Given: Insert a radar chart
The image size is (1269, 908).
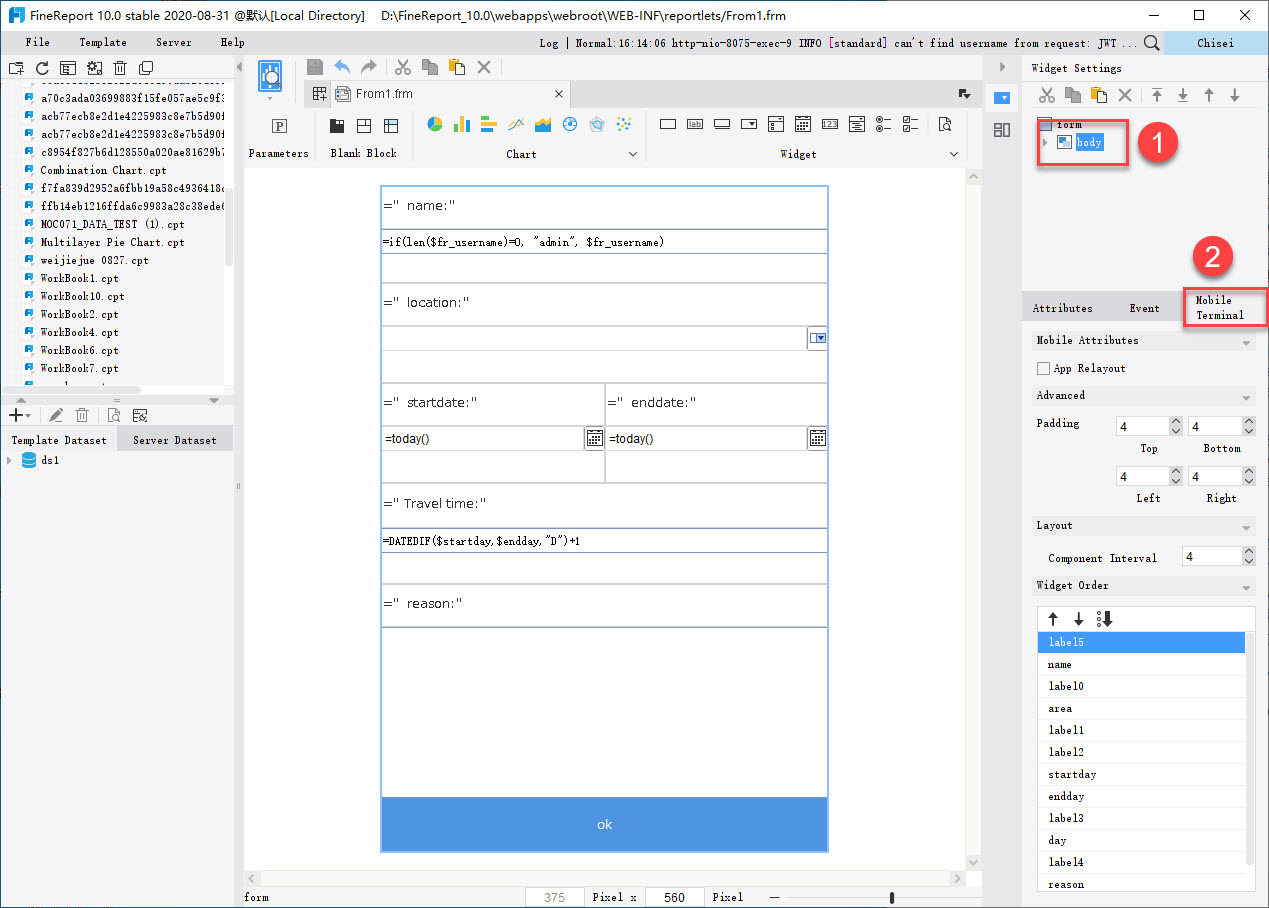Looking at the screenshot, I should [597, 124].
